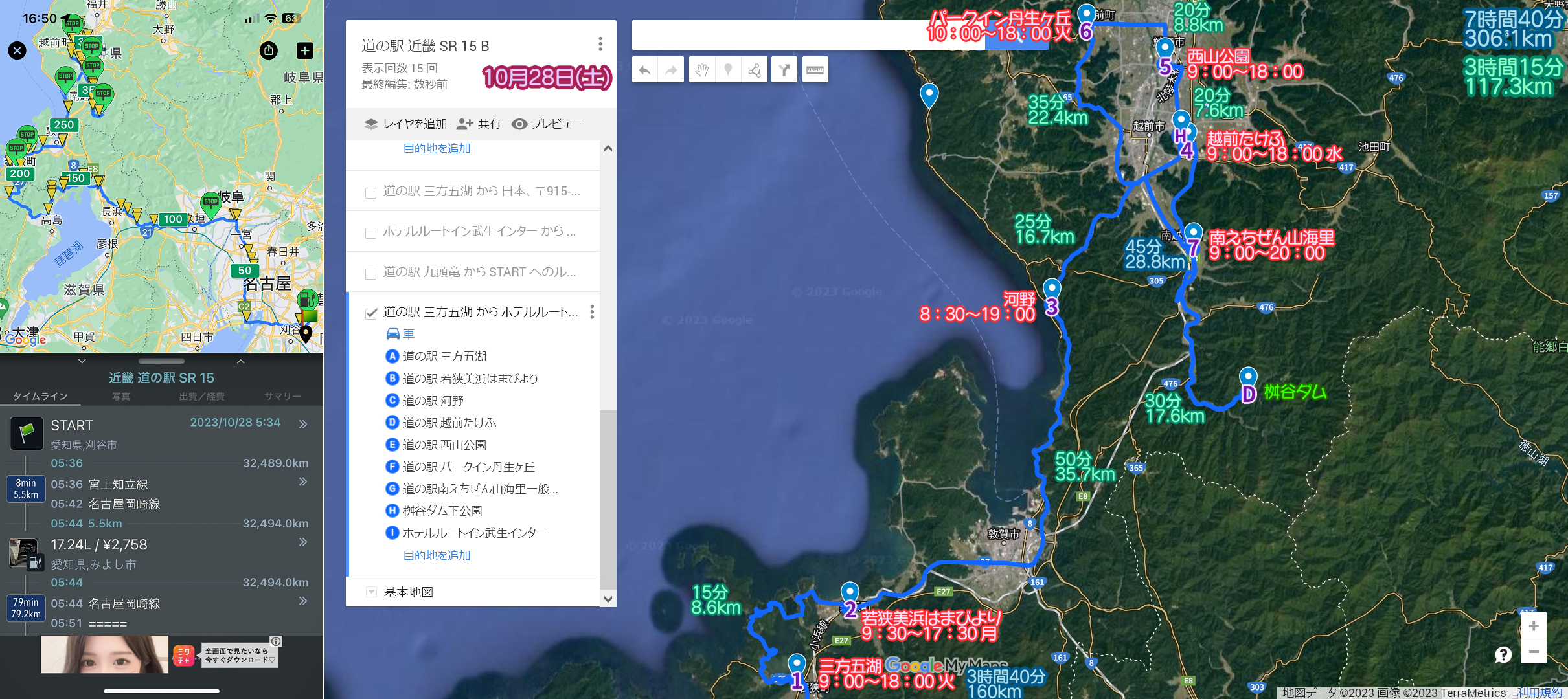
Task: Click レイヤを追加 button
Action: tap(405, 124)
